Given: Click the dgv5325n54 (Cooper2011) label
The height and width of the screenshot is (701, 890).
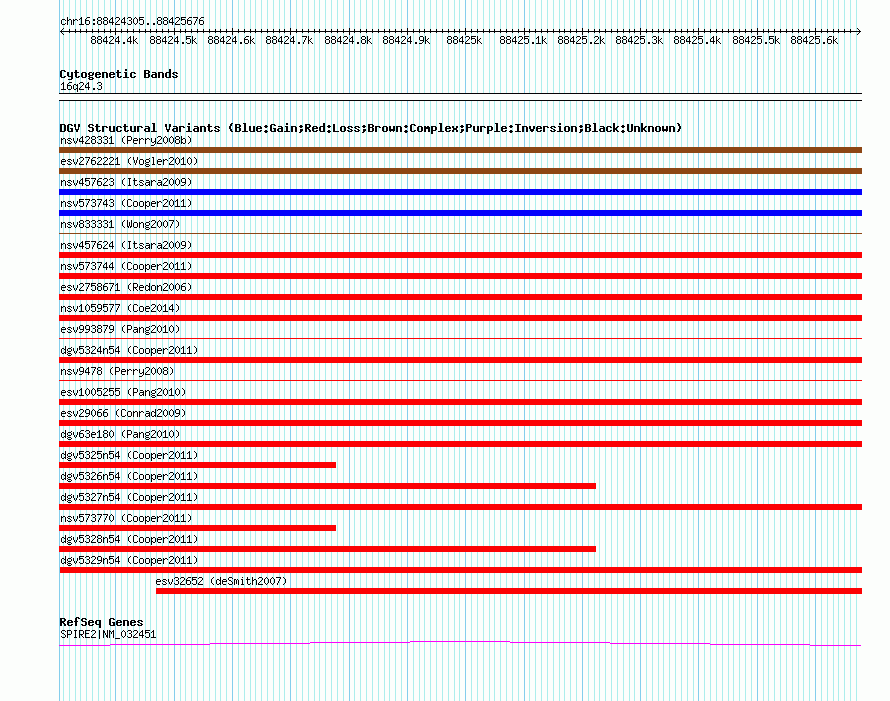Looking at the screenshot, I should (x=129, y=455).
